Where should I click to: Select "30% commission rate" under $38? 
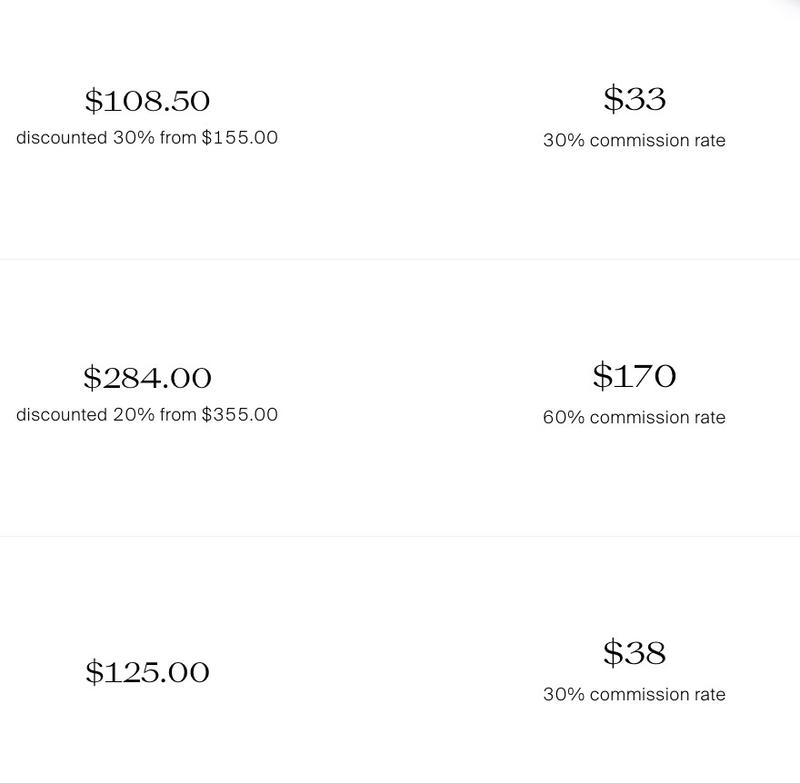coord(634,695)
